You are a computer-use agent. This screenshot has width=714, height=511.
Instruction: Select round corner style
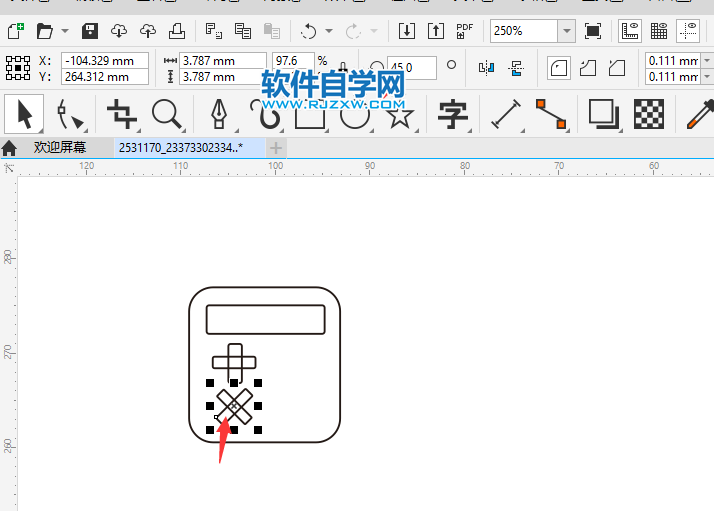click(559, 68)
